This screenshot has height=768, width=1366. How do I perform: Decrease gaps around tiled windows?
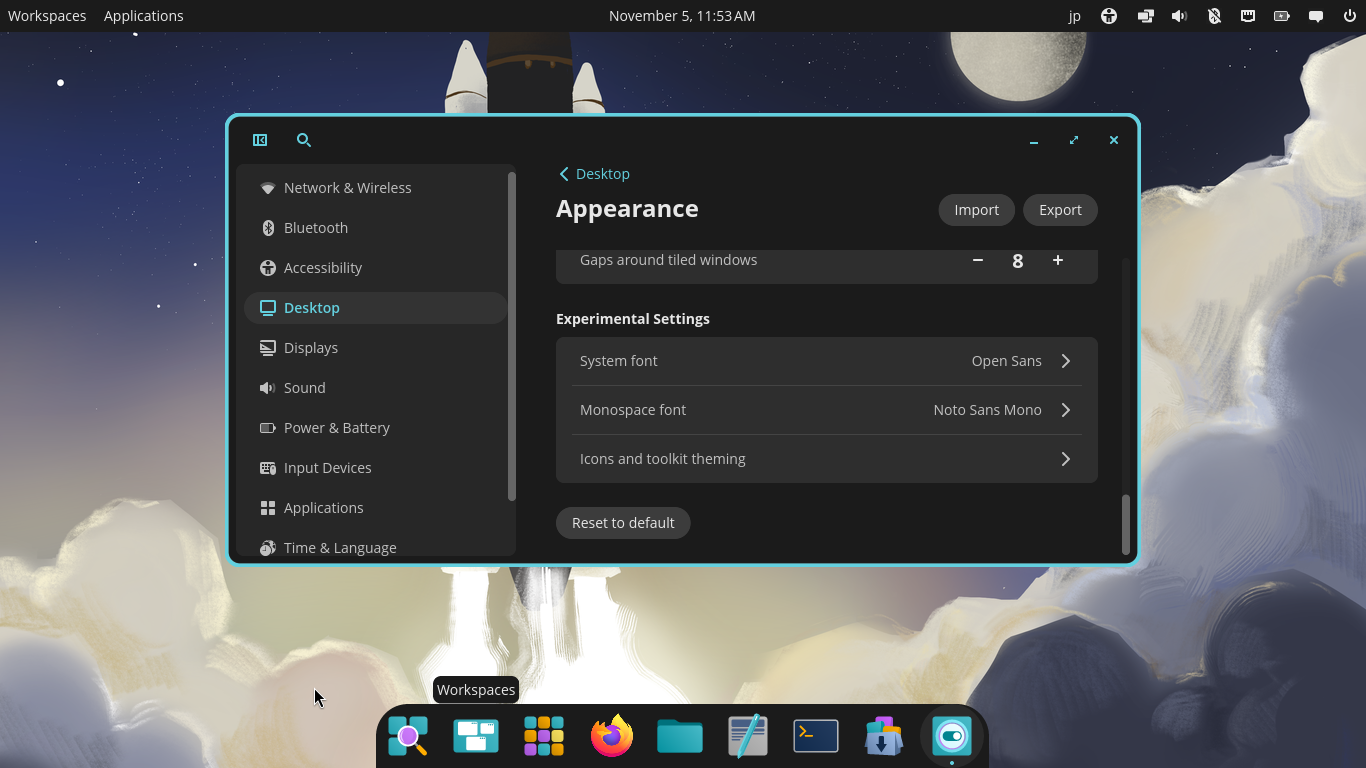tap(978, 260)
